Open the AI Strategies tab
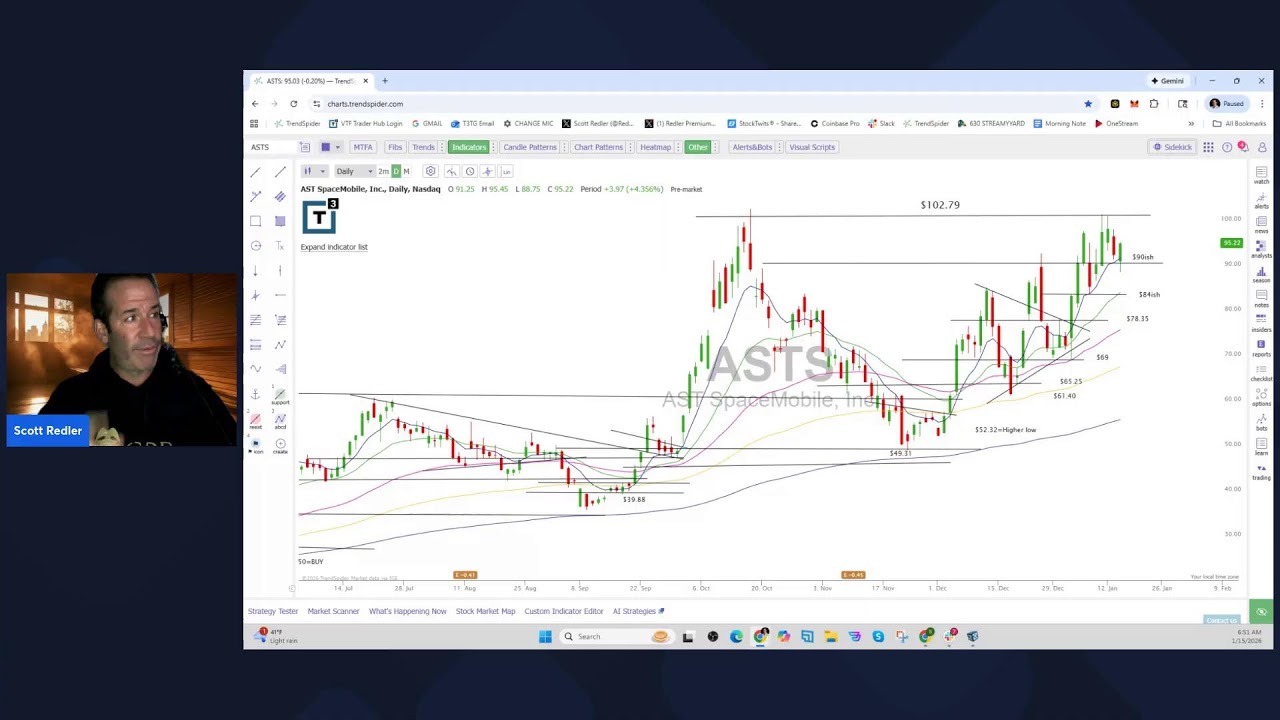Image resolution: width=1280 pixels, height=720 pixels. tap(638, 611)
